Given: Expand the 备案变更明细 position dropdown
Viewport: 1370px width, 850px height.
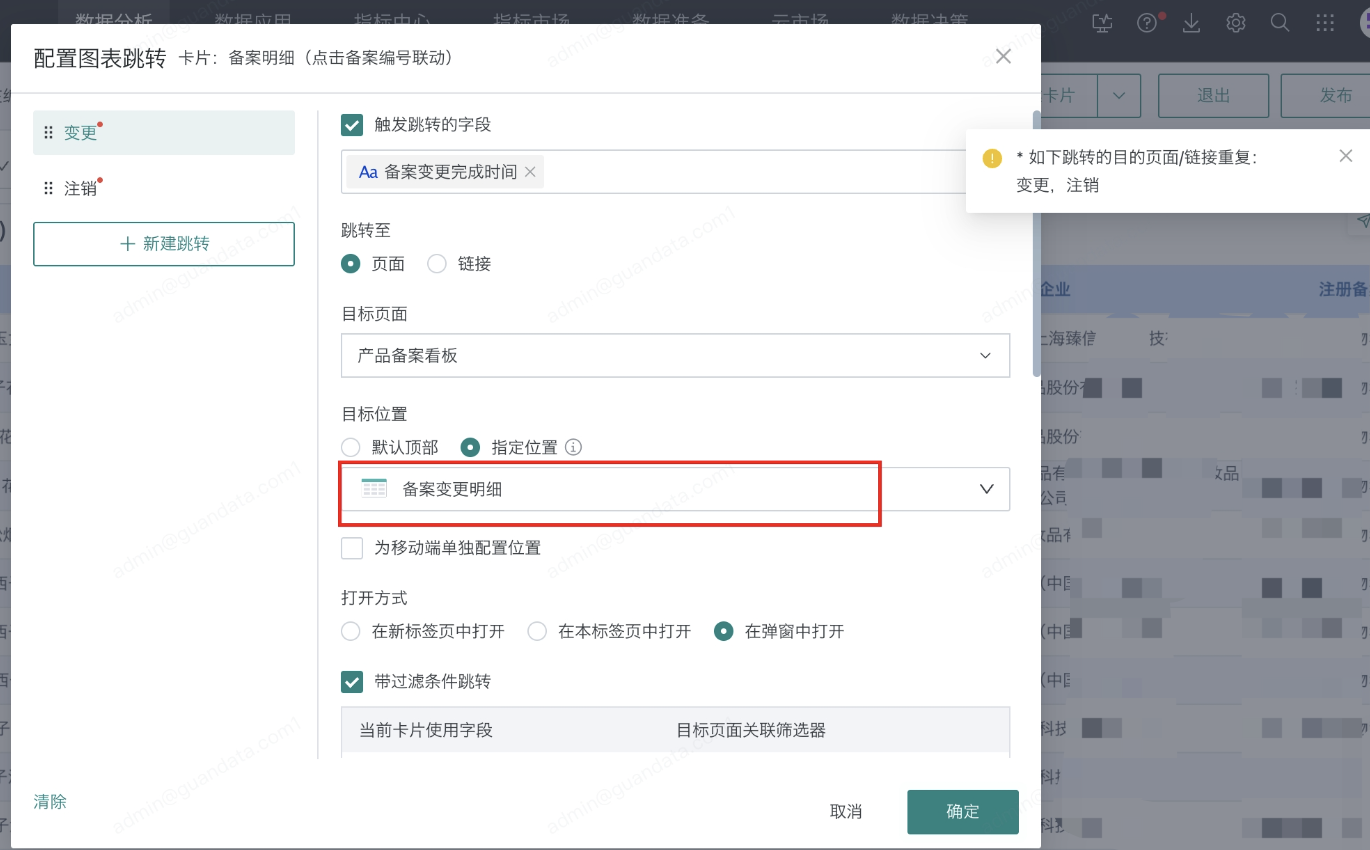Looking at the screenshot, I should 675,489.
